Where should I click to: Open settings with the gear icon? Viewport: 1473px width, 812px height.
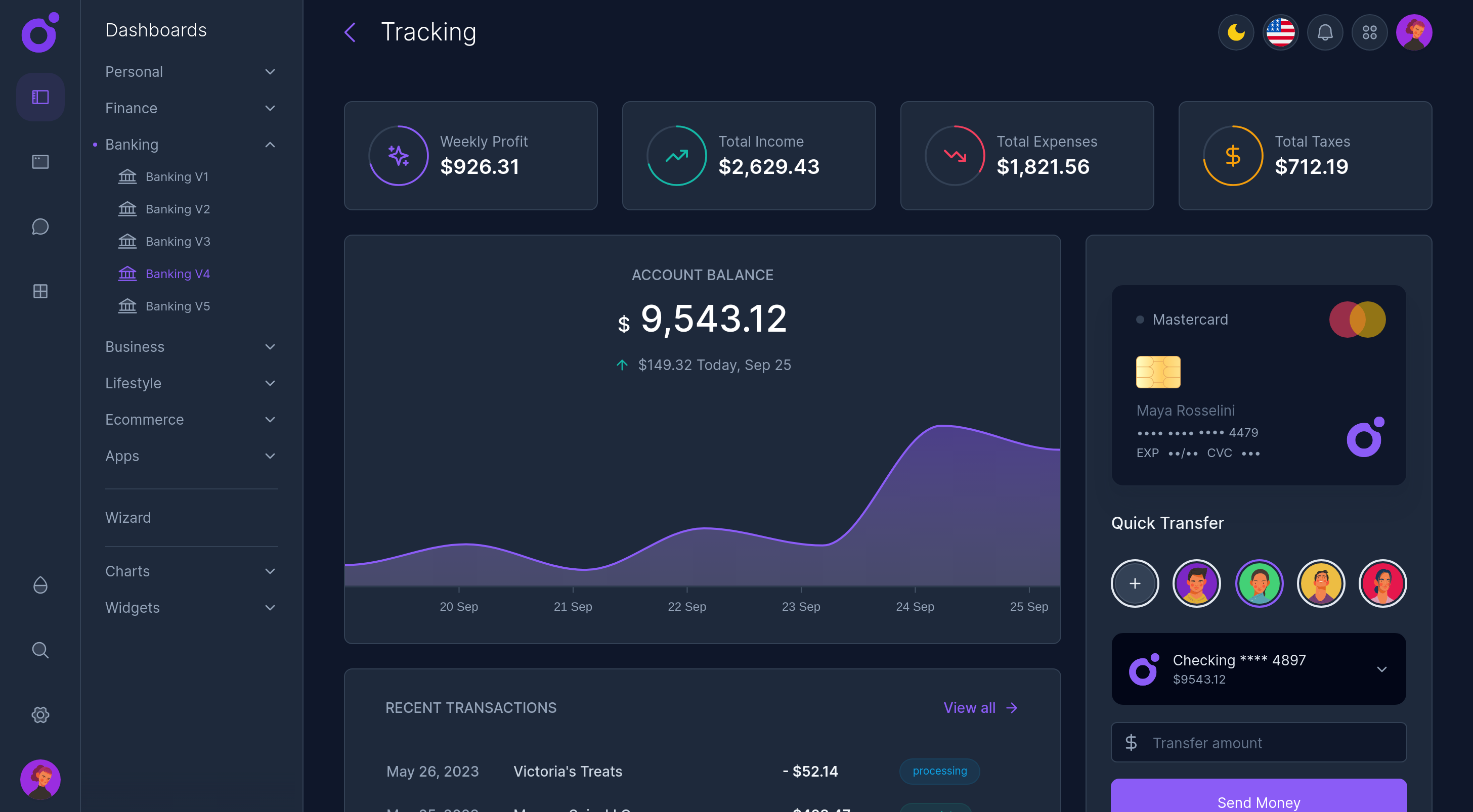pos(40,715)
